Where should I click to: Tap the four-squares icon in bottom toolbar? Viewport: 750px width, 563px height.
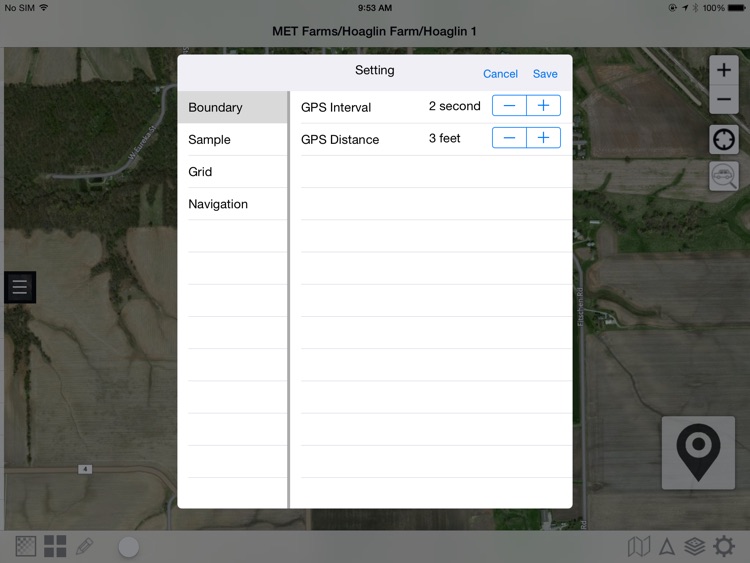point(55,546)
